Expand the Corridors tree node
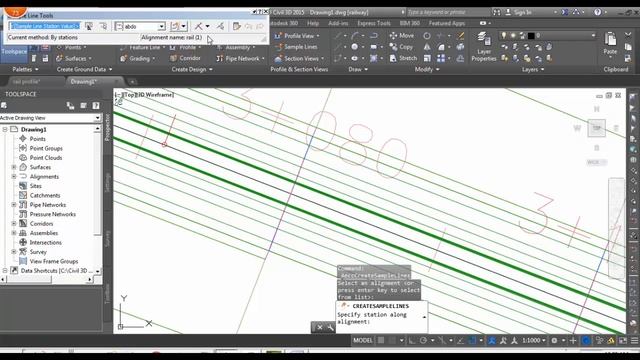The image size is (640, 360). [14, 224]
